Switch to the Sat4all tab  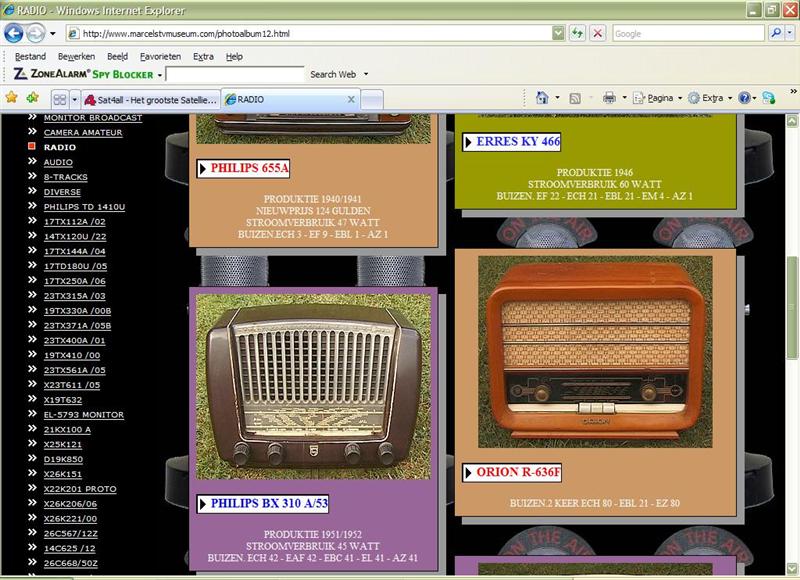[x=151, y=100]
